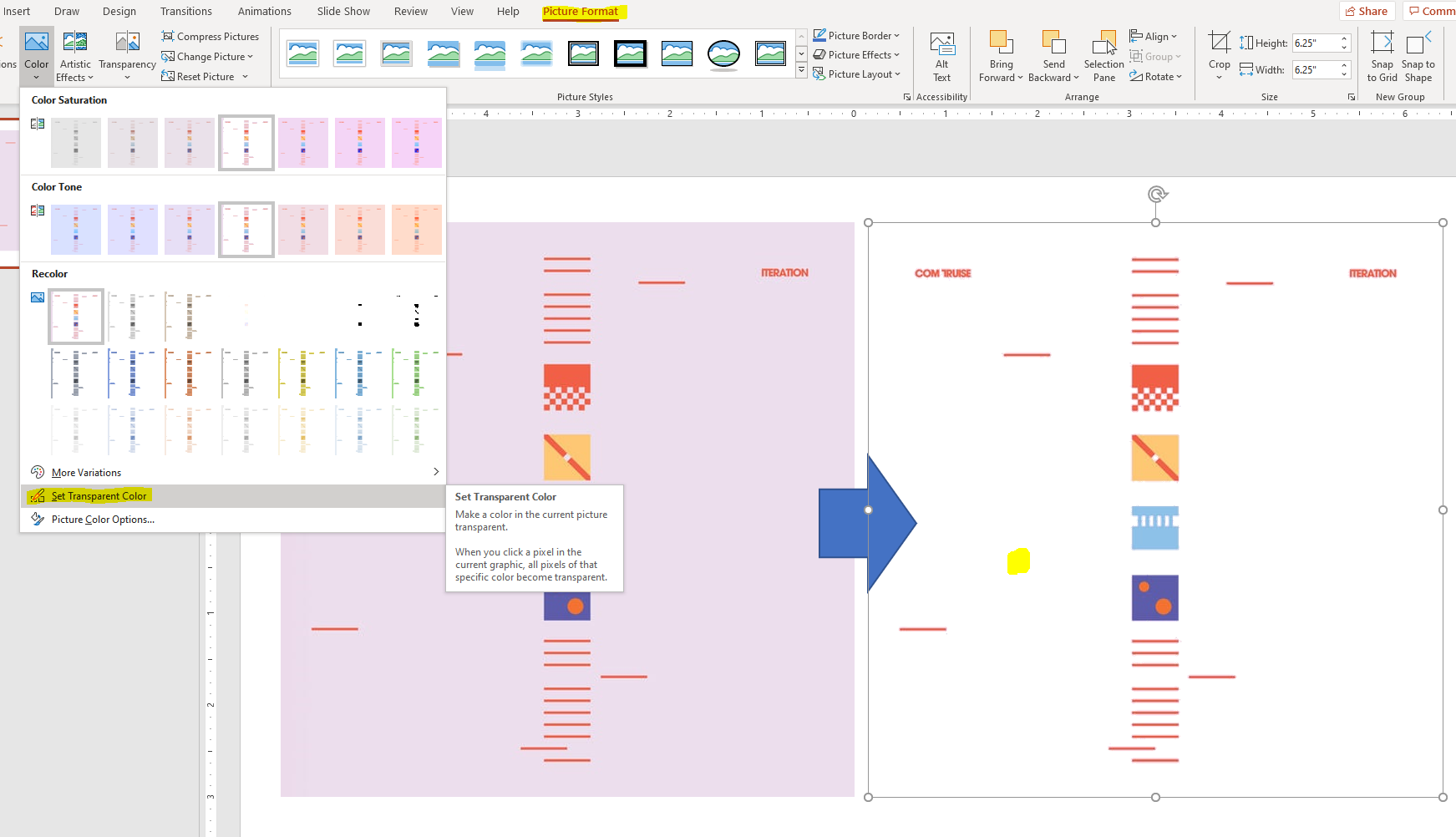The height and width of the screenshot is (837, 1456).
Task: Click the Transparency icon
Action: (127, 42)
